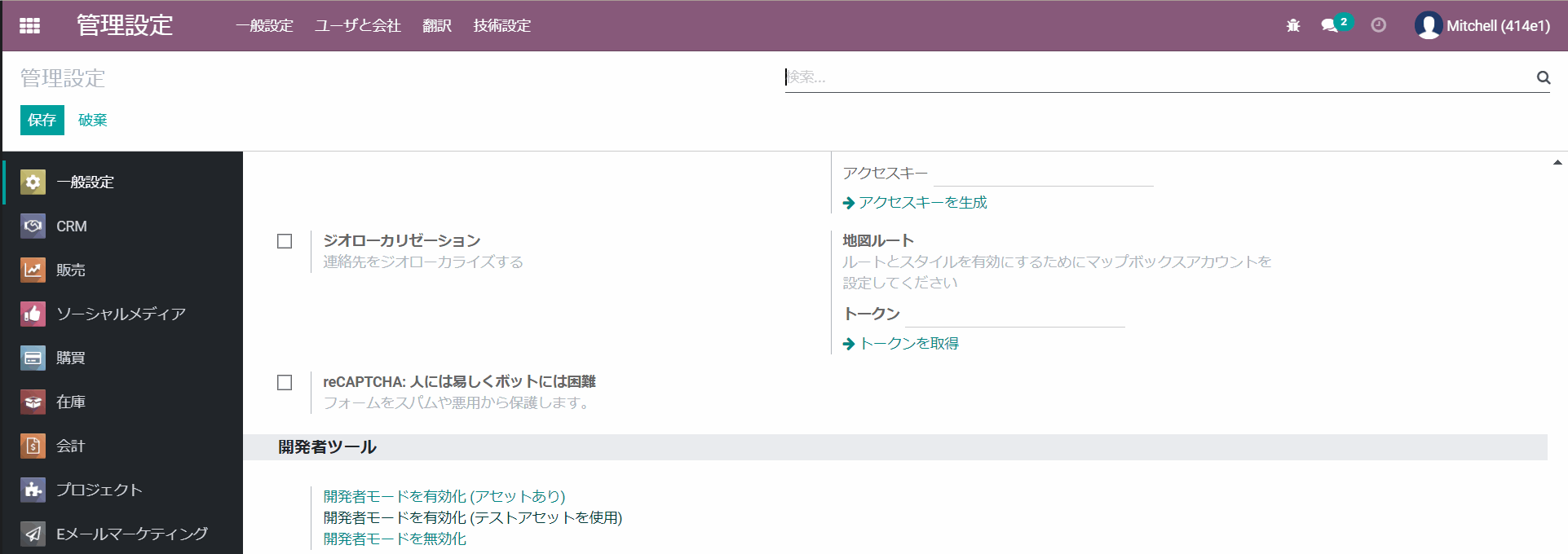Click the 管理設定 app title
The height and width of the screenshot is (554, 1568).
(x=125, y=25)
